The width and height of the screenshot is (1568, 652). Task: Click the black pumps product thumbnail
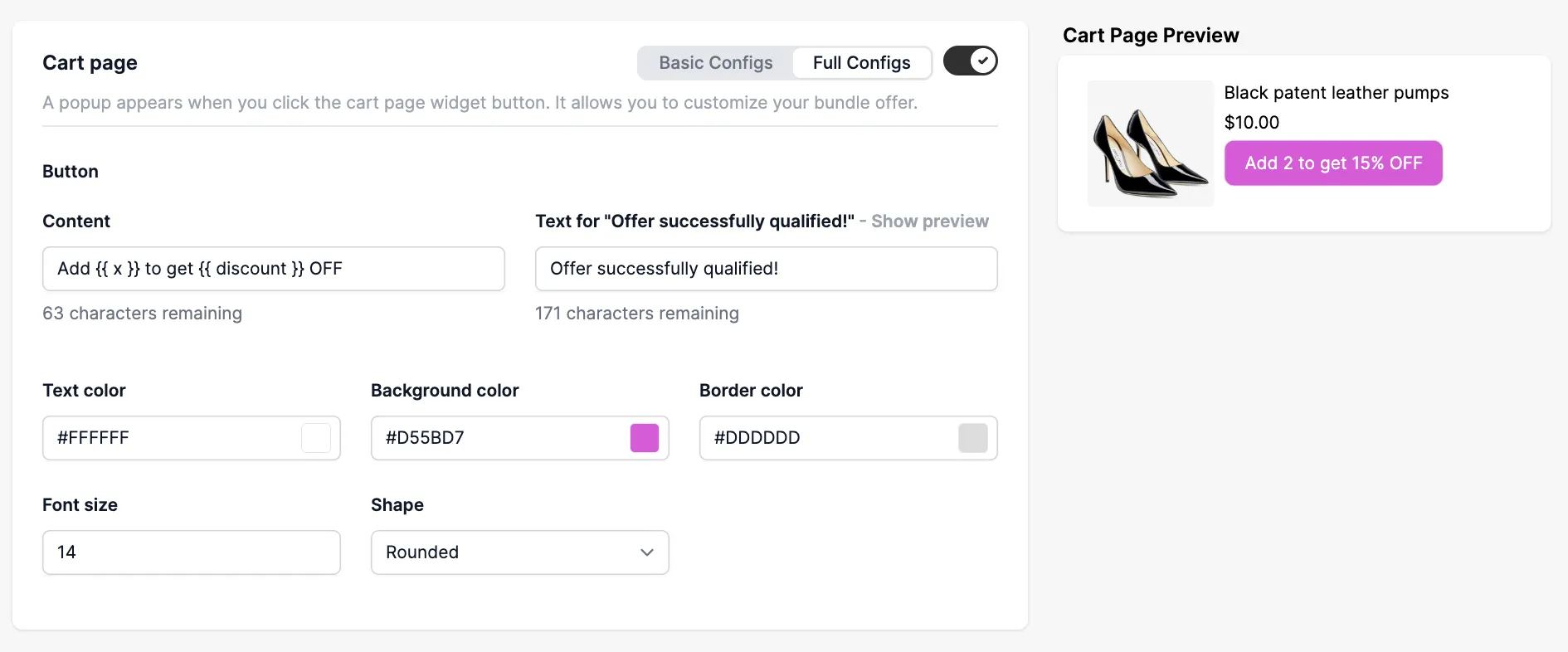point(1151,144)
